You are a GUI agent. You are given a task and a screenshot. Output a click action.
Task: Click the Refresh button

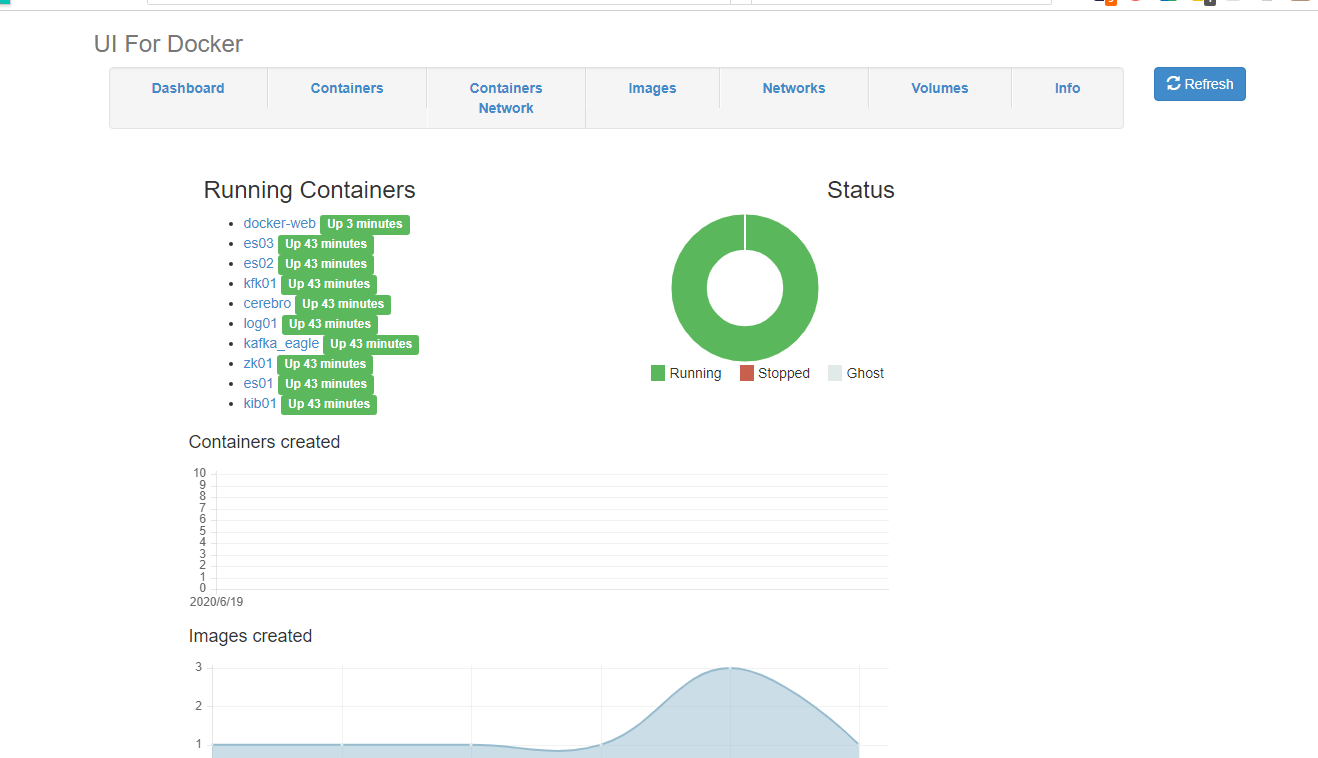point(1199,84)
